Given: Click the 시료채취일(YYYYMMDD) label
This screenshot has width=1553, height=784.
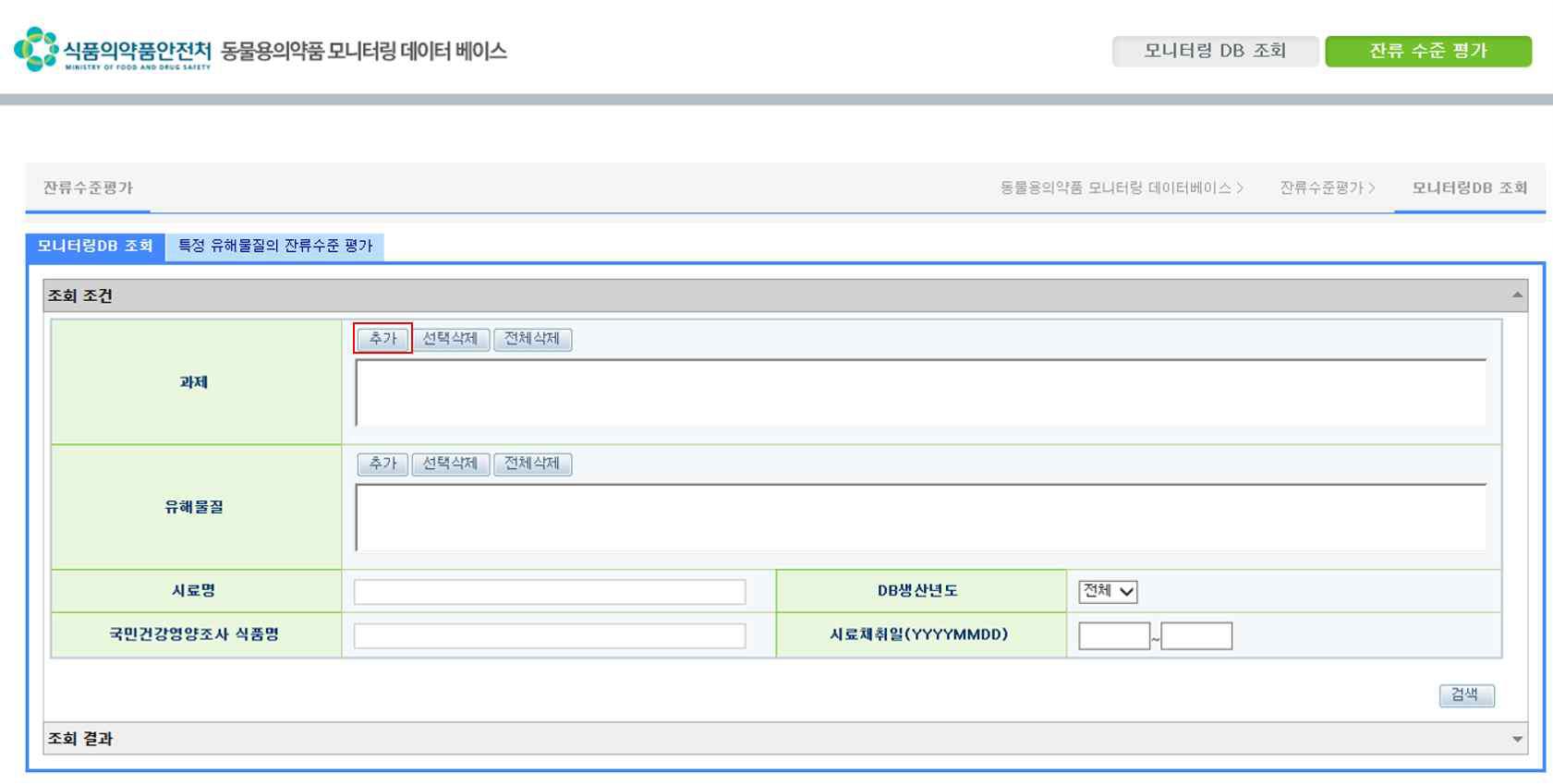Looking at the screenshot, I should pyautogui.click(x=919, y=634).
